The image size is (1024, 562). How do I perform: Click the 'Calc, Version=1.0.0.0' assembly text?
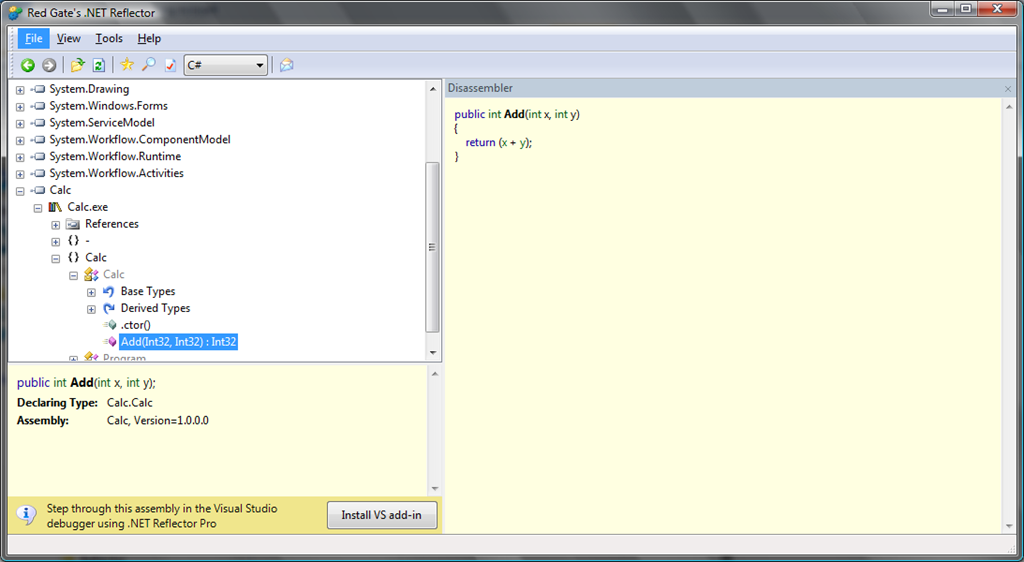tap(158, 421)
